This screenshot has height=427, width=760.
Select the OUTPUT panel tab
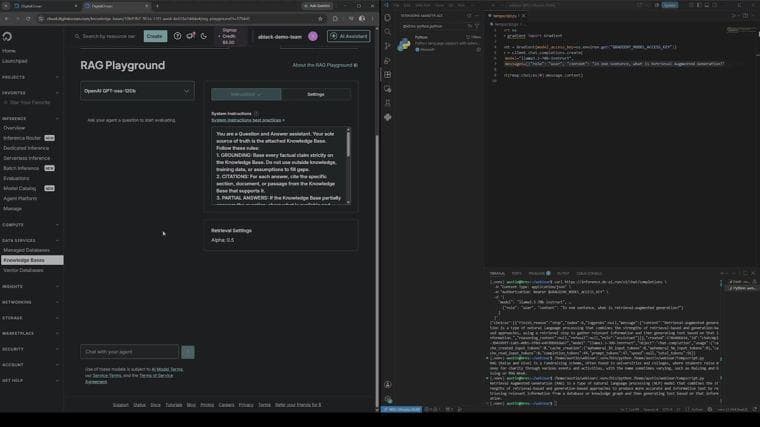pos(563,274)
